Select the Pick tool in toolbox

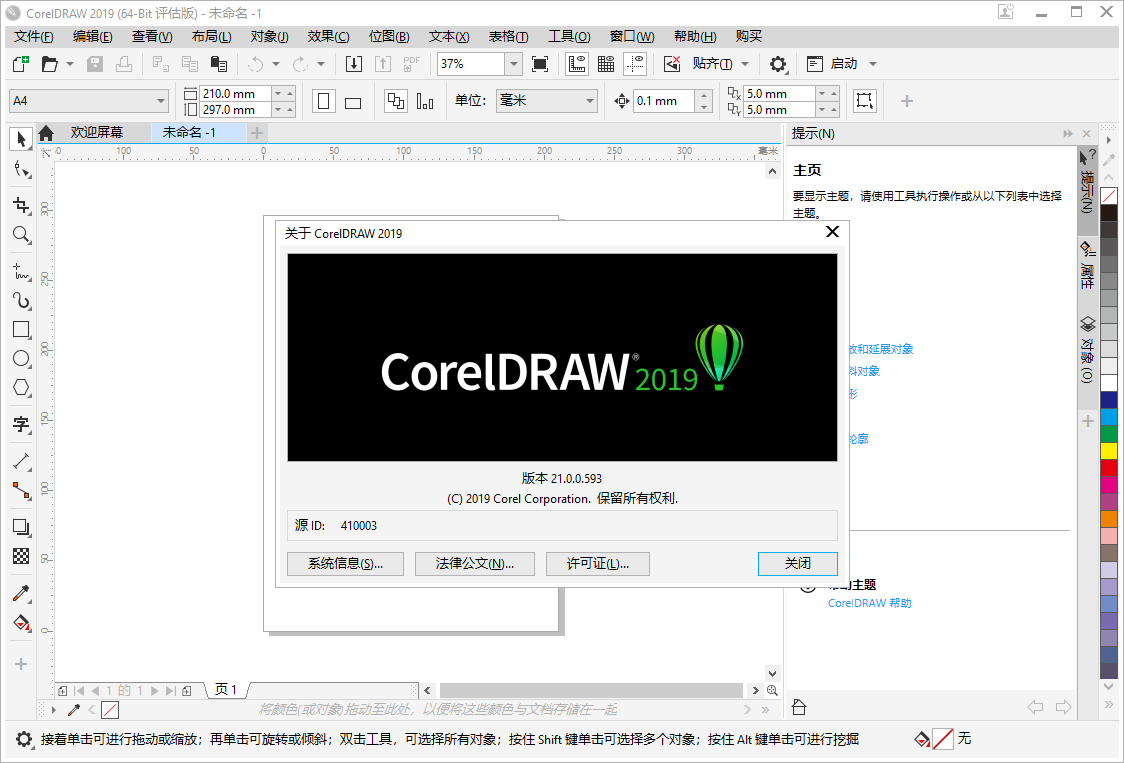point(22,138)
